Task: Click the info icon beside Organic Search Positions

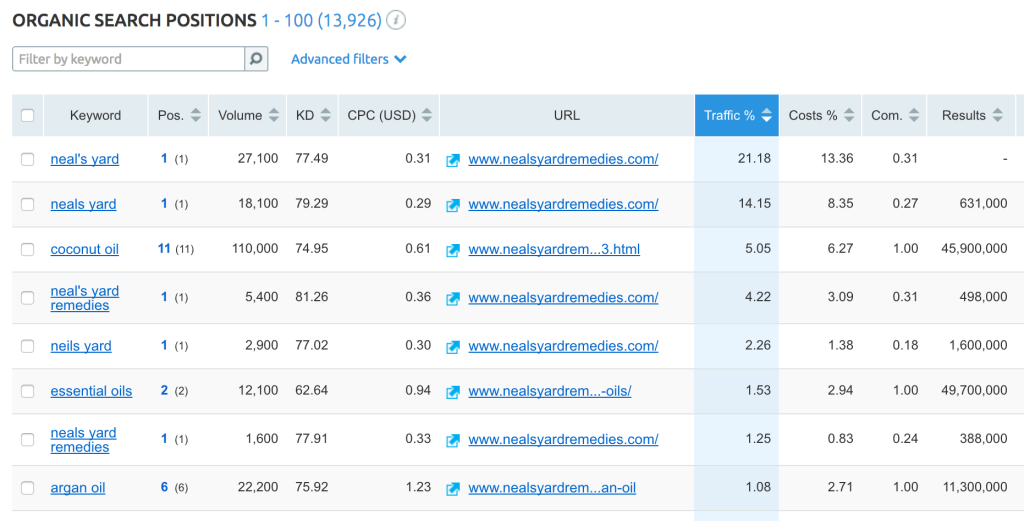Action: (396, 20)
